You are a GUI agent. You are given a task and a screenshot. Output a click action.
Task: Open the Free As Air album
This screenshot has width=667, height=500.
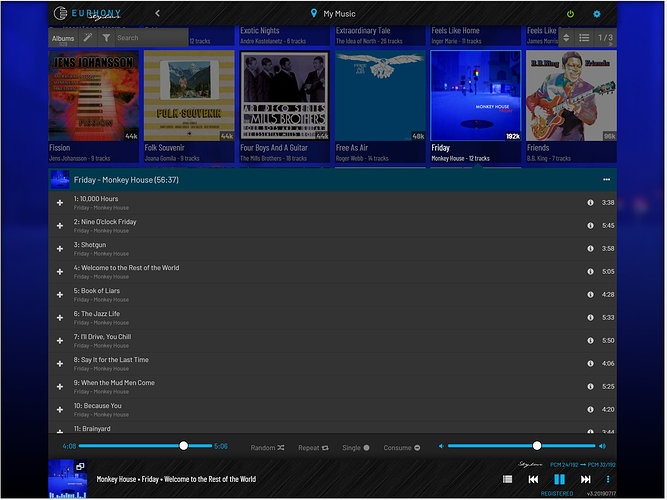tap(380, 96)
